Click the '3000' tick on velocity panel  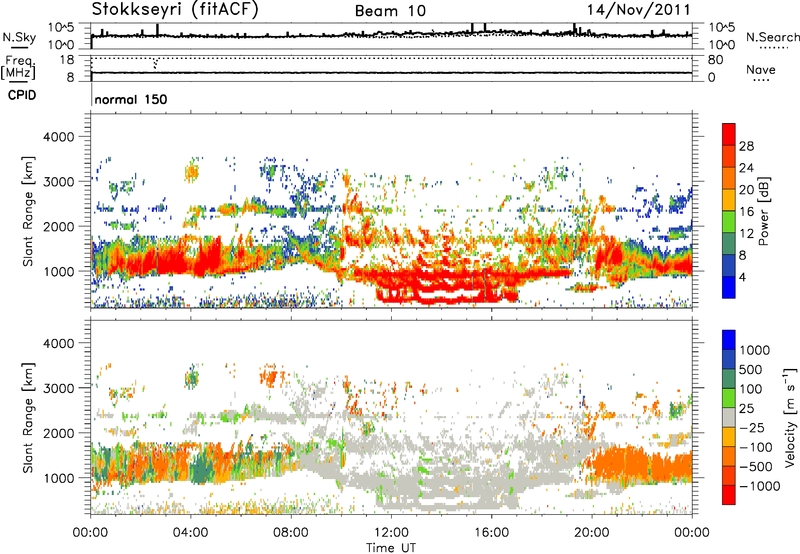pos(58,388)
